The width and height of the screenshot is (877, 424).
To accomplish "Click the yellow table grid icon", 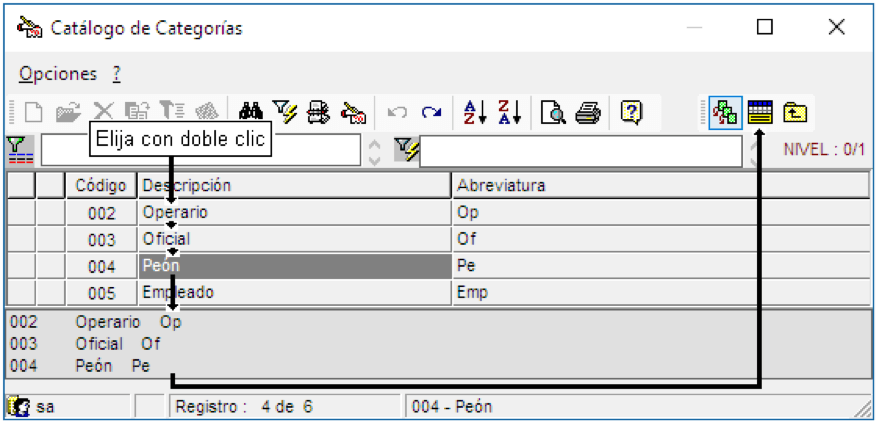I will click(x=760, y=112).
